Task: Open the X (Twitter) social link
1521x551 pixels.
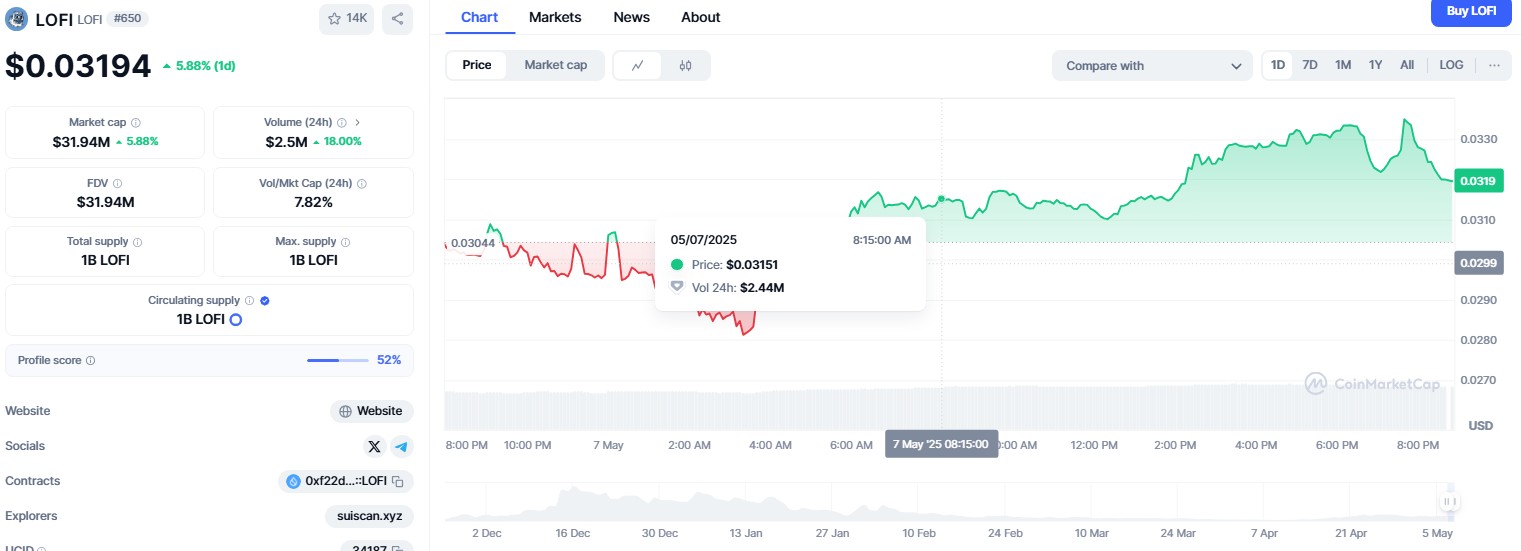Action: (374, 446)
